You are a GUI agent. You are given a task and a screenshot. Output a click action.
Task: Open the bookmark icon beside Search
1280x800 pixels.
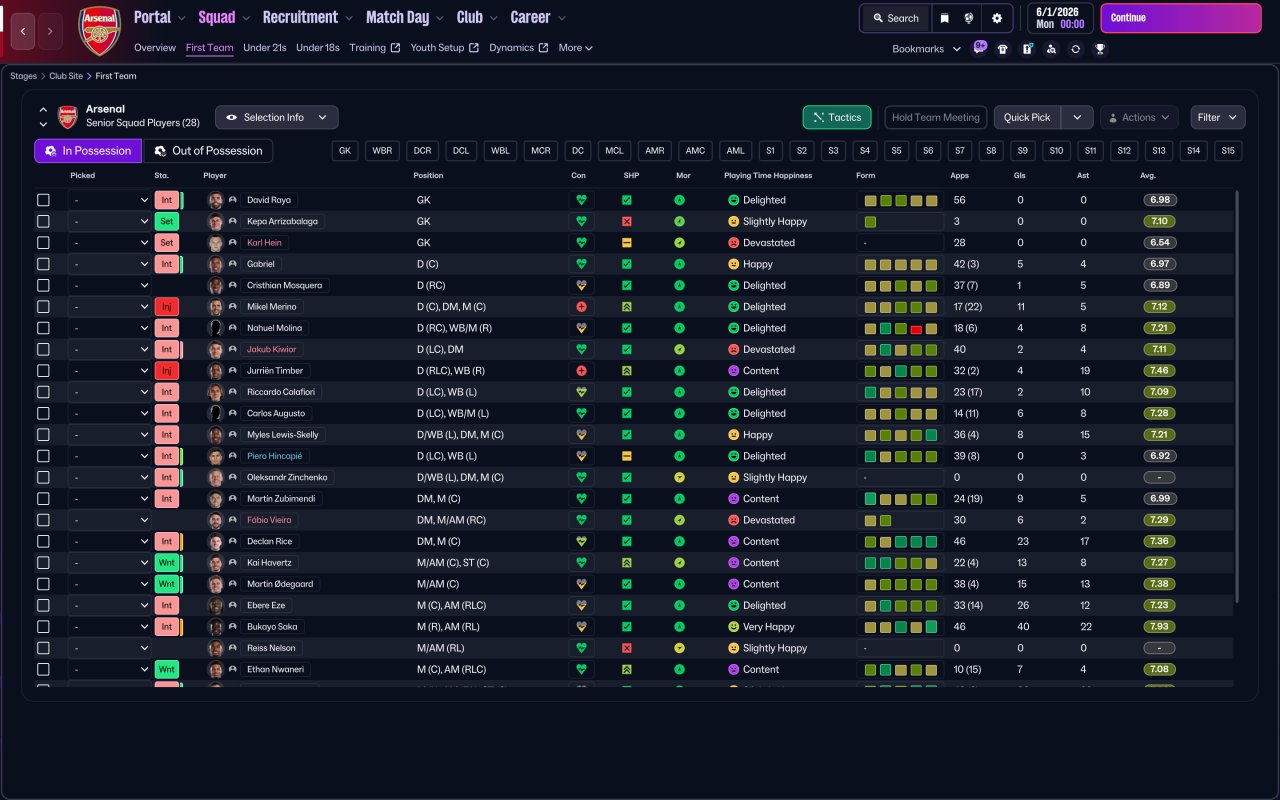(x=944, y=18)
